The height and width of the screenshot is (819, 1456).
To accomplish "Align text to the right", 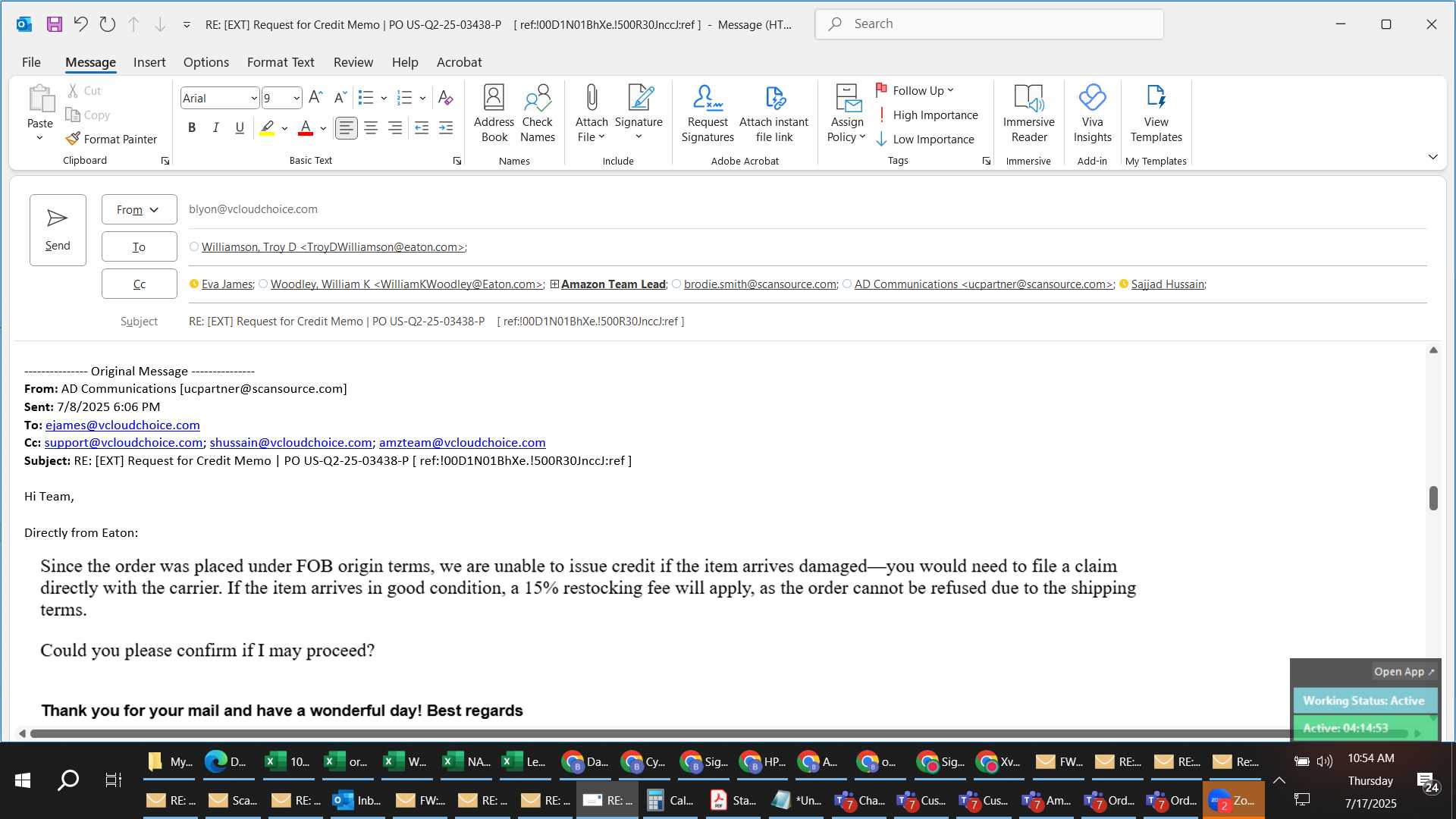I will [x=395, y=128].
